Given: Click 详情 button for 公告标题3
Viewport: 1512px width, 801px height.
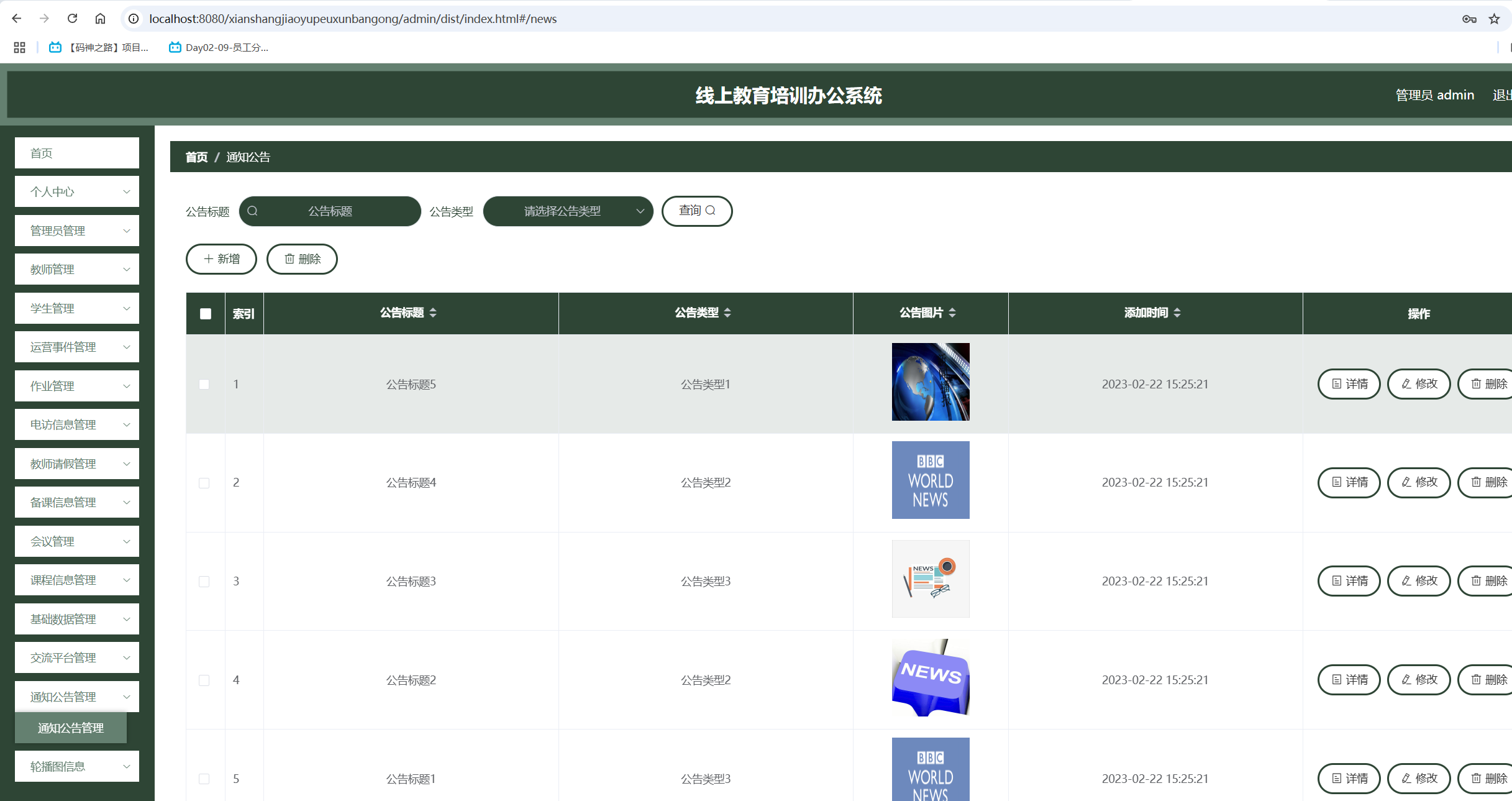Looking at the screenshot, I should pyautogui.click(x=1349, y=581).
